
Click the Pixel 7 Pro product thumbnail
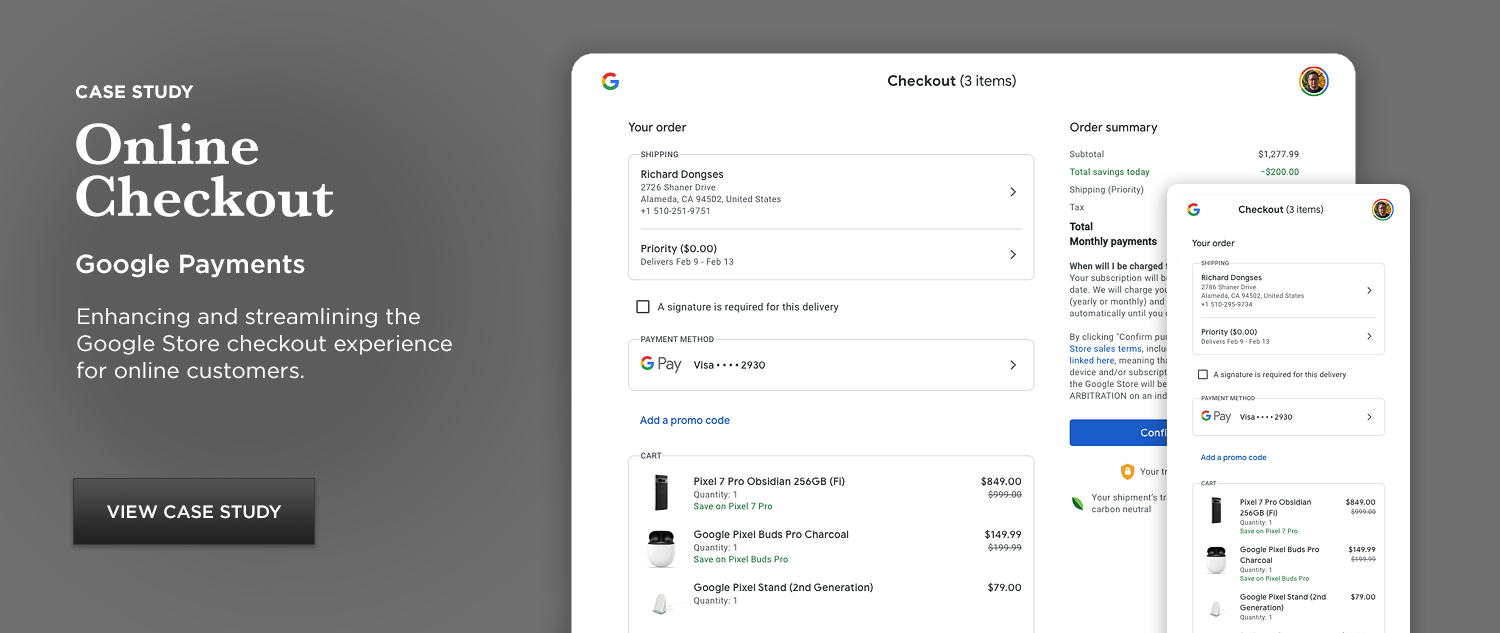tap(661, 492)
